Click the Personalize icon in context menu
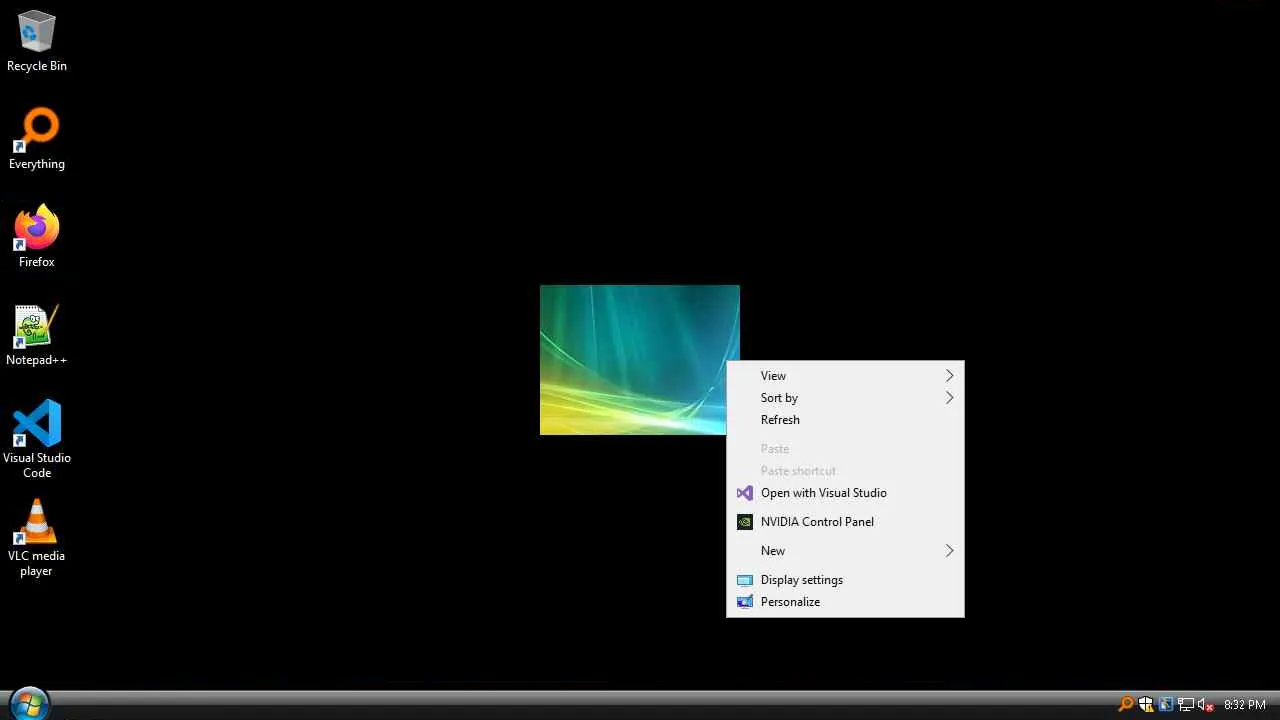This screenshot has width=1280, height=720. 744,602
